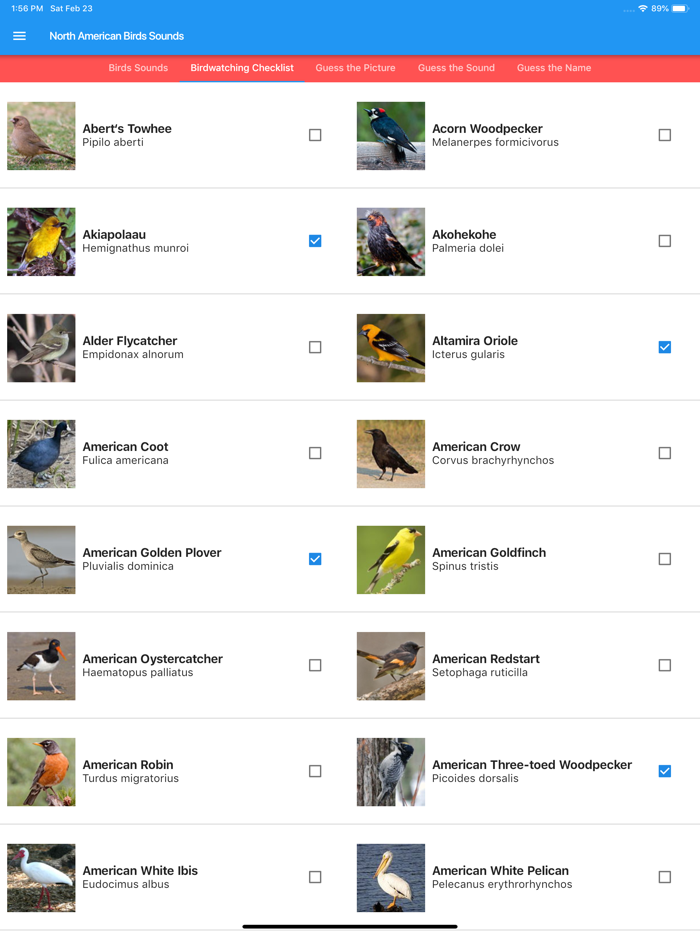View the American White Ibis thumbnail

coord(40,877)
